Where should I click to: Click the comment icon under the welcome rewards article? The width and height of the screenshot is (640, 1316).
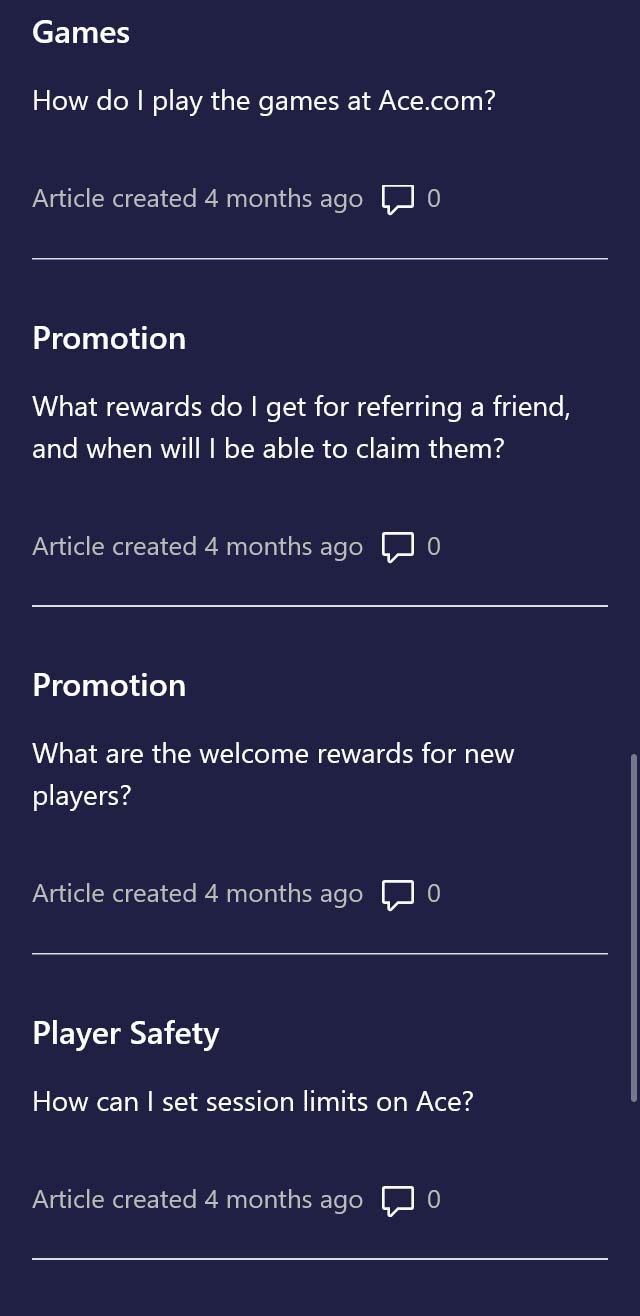coord(397,895)
